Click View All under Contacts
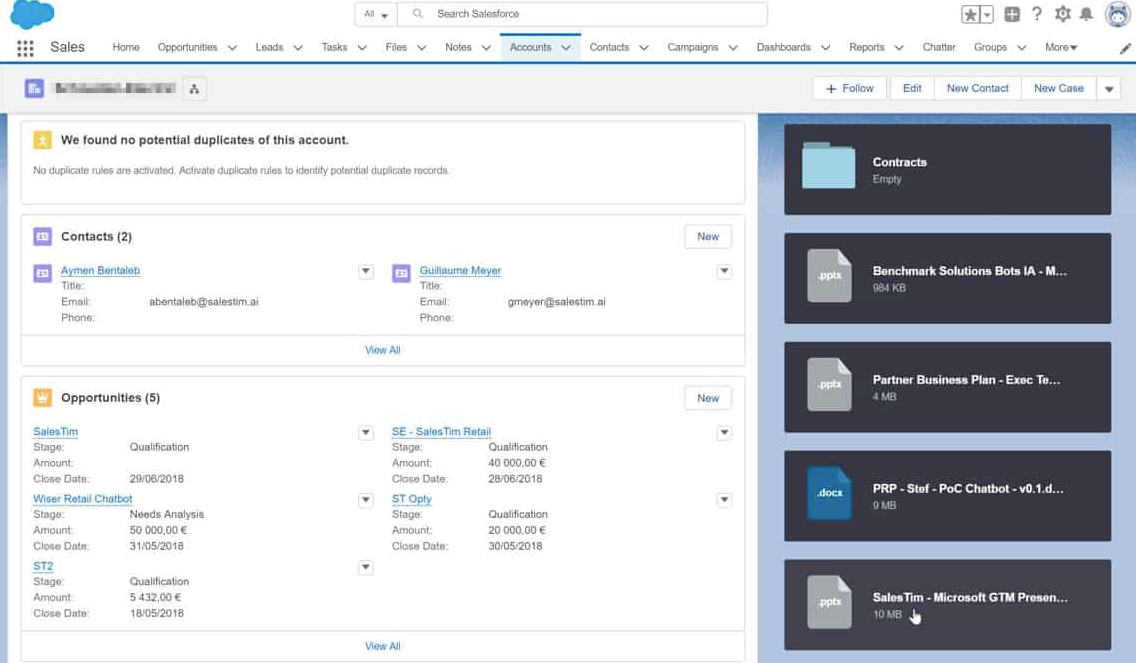The width and height of the screenshot is (1136, 663). point(383,350)
